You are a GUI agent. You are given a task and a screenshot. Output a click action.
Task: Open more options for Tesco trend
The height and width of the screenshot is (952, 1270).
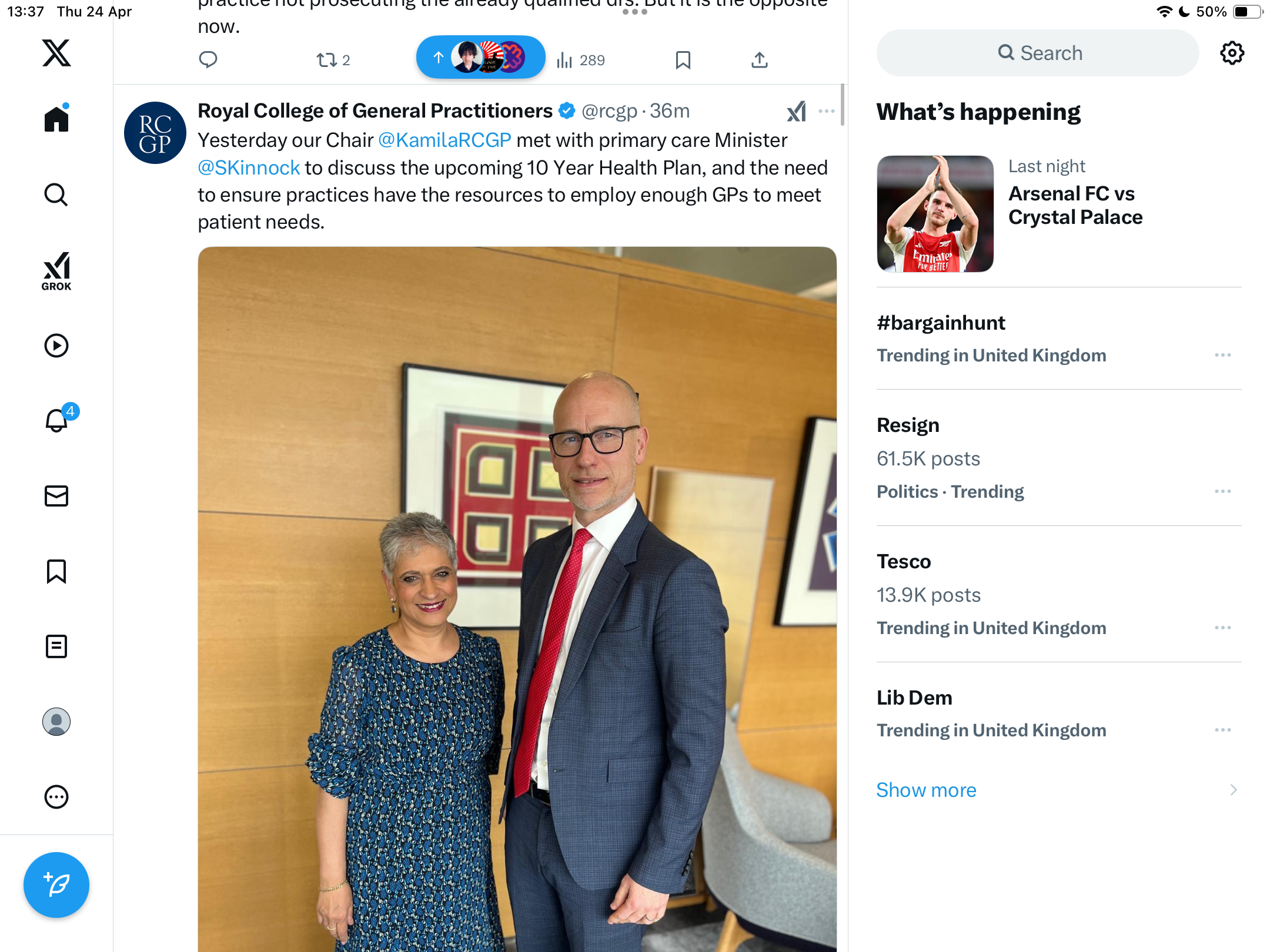point(1223,628)
